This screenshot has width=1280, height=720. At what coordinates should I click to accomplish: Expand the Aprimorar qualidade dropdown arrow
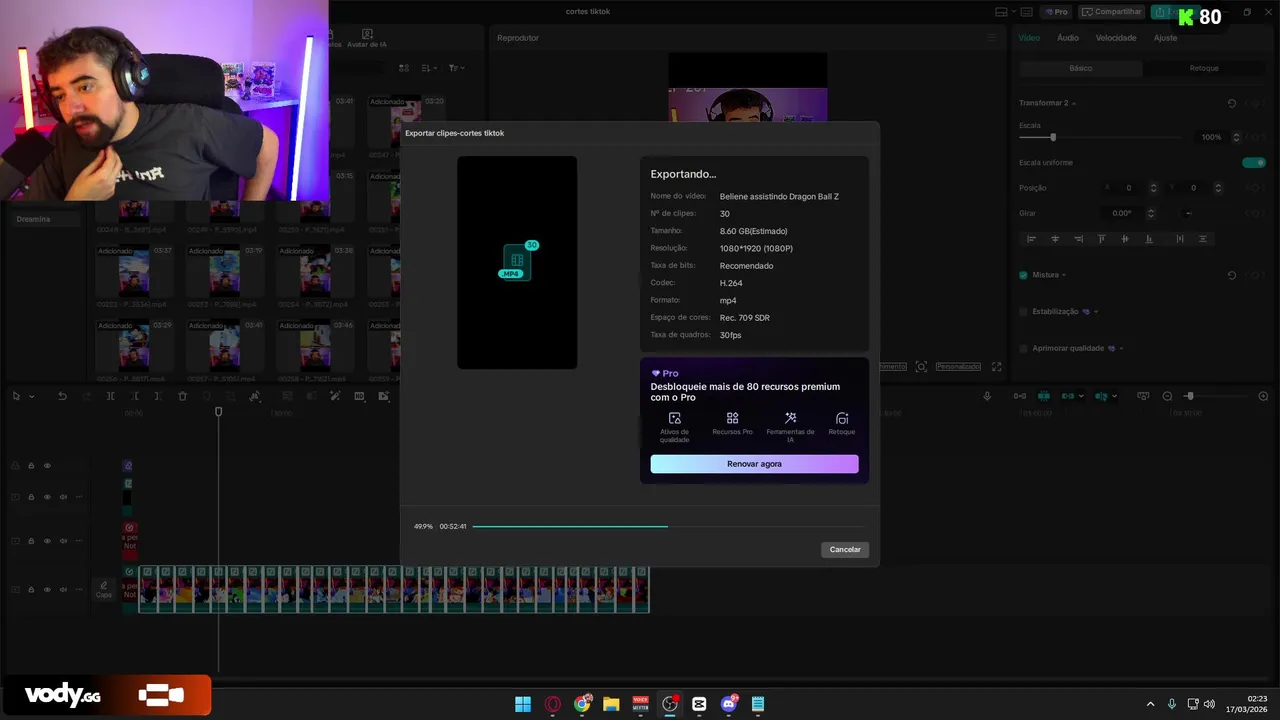(x=1122, y=348)
